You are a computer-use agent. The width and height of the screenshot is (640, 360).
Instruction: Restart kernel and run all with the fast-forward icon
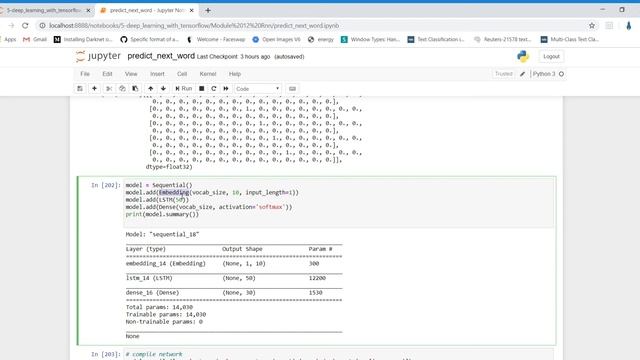tap(226, 89)
